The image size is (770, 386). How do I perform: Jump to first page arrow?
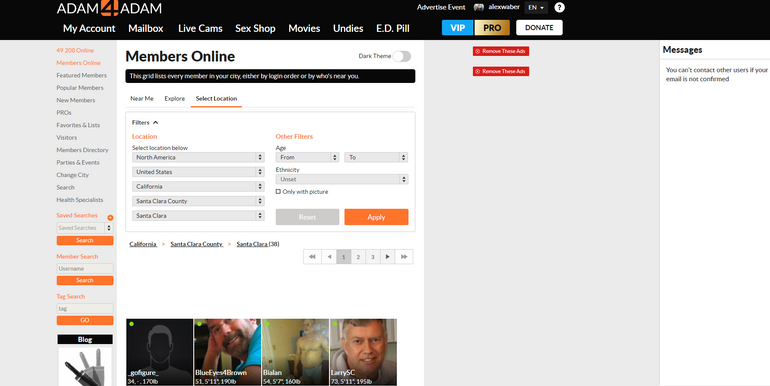[x=312, y=256]
